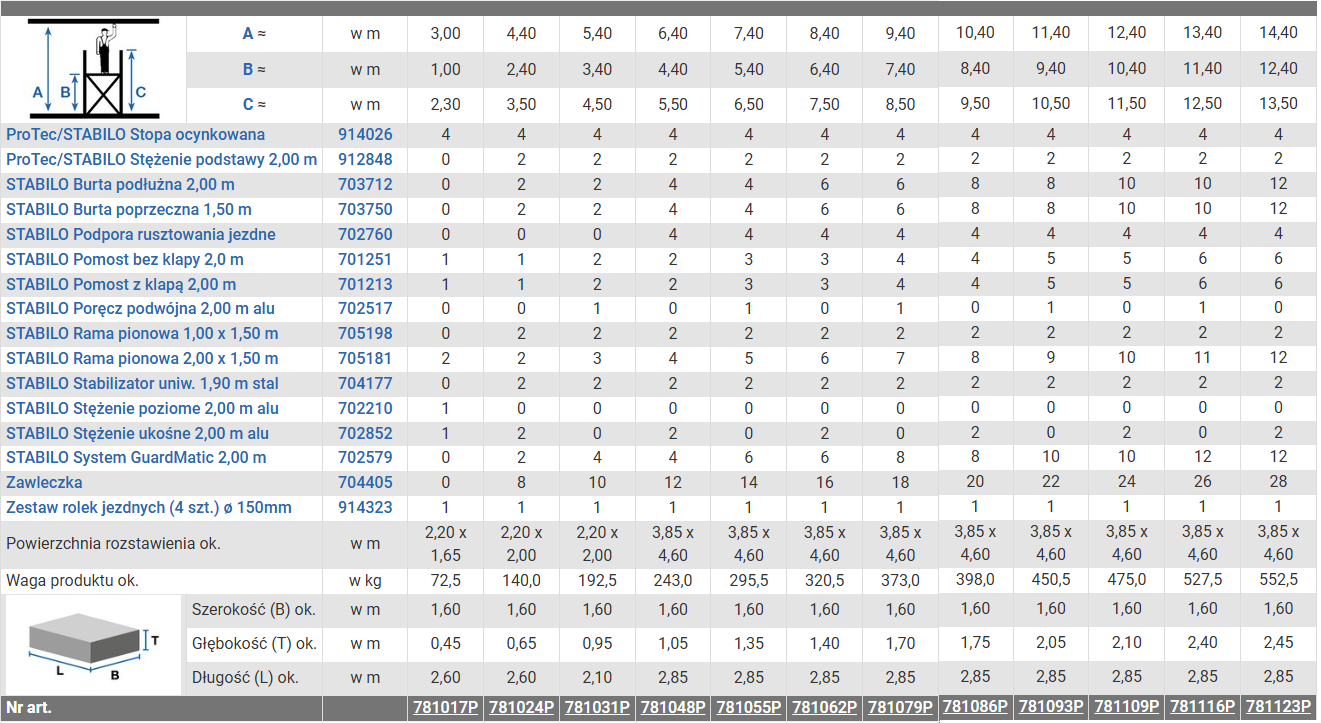
Task: Select STABILO Stężenie ukośne 2,00 m alu
Action: (138, 434)
